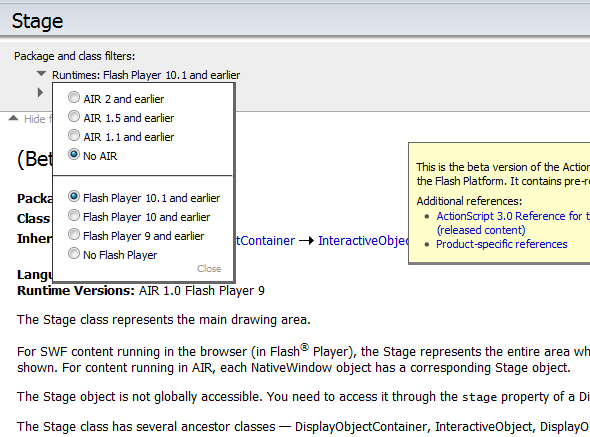Click the Additional references label
The height and width of the screenshot is (437, 590).
(x=469, y=201)
